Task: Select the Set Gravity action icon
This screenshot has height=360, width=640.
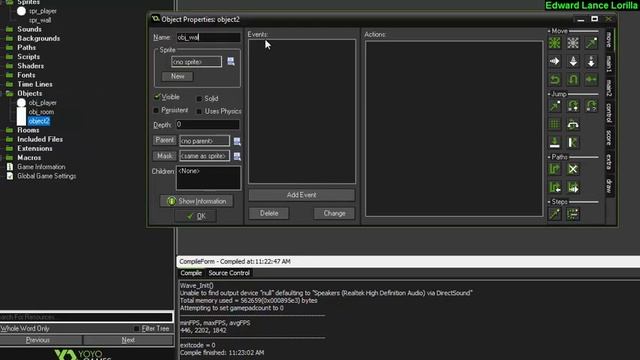Action: (591, 61)
